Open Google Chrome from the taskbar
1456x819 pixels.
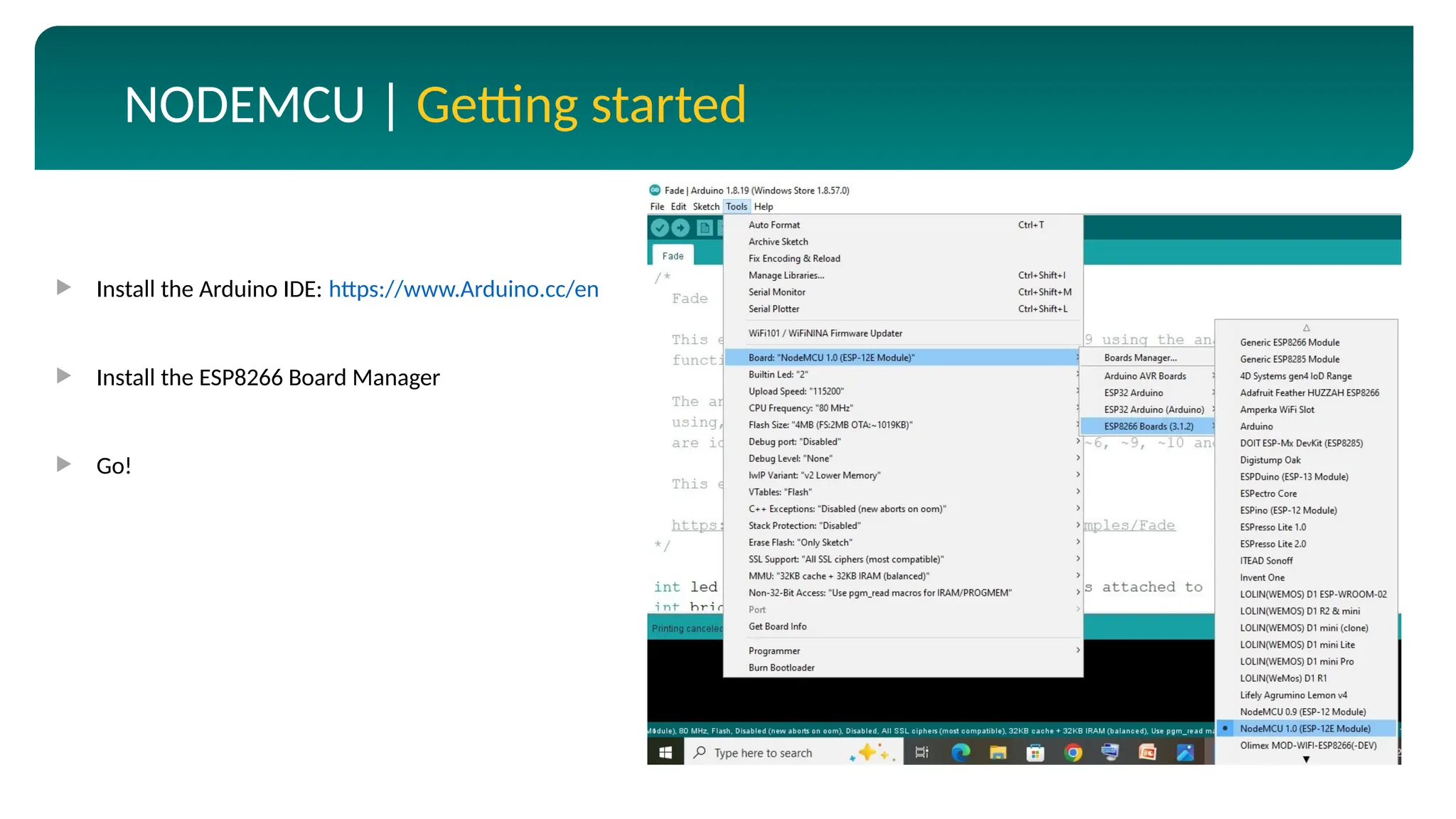pyautogui.click(x=1073, y=752)
